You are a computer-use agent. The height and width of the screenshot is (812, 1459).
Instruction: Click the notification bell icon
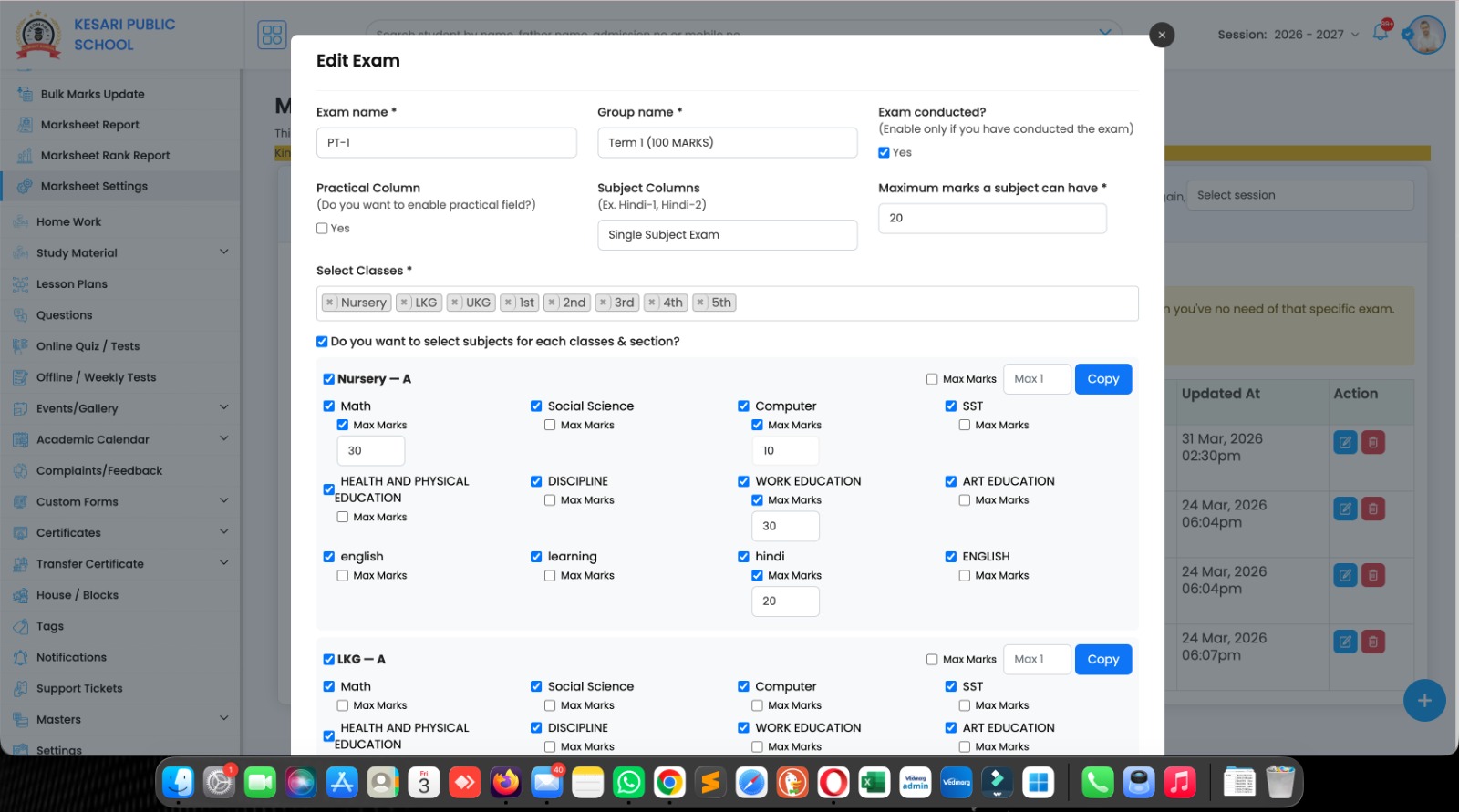point(1381,34)
